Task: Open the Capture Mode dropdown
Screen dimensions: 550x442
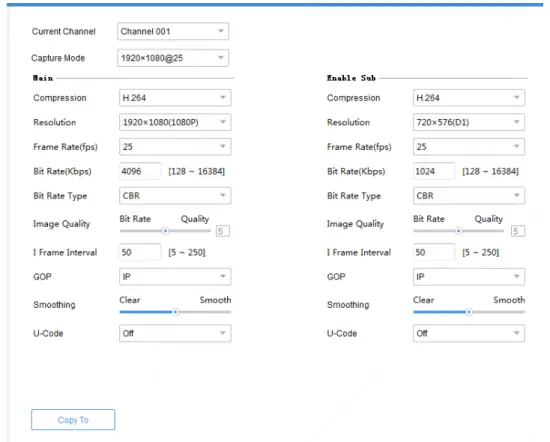Action: (x=173, y=58)
